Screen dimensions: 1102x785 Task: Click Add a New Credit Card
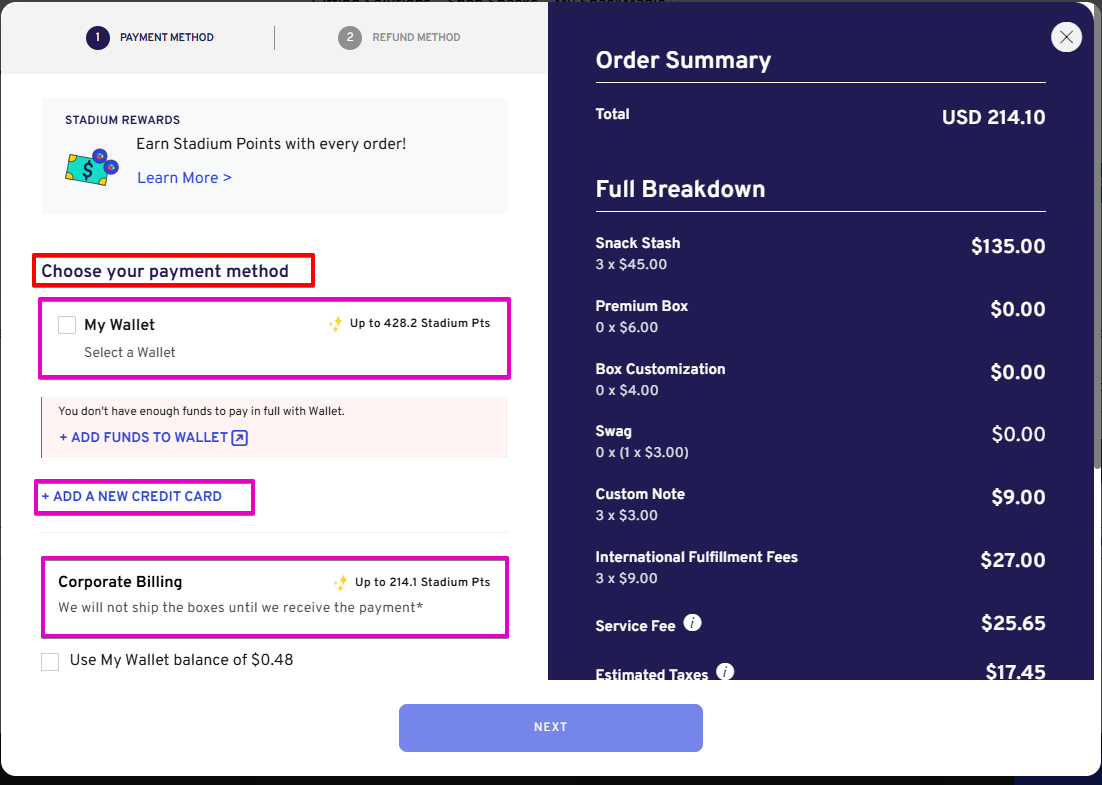tap(132, 497)
